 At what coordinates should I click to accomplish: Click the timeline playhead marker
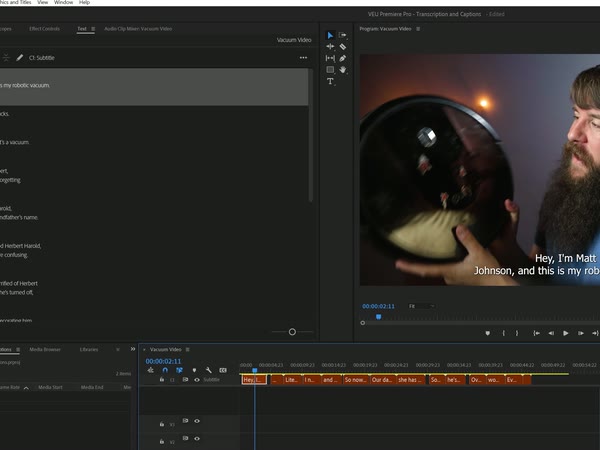pyautogui.click(x=255, y=370)
